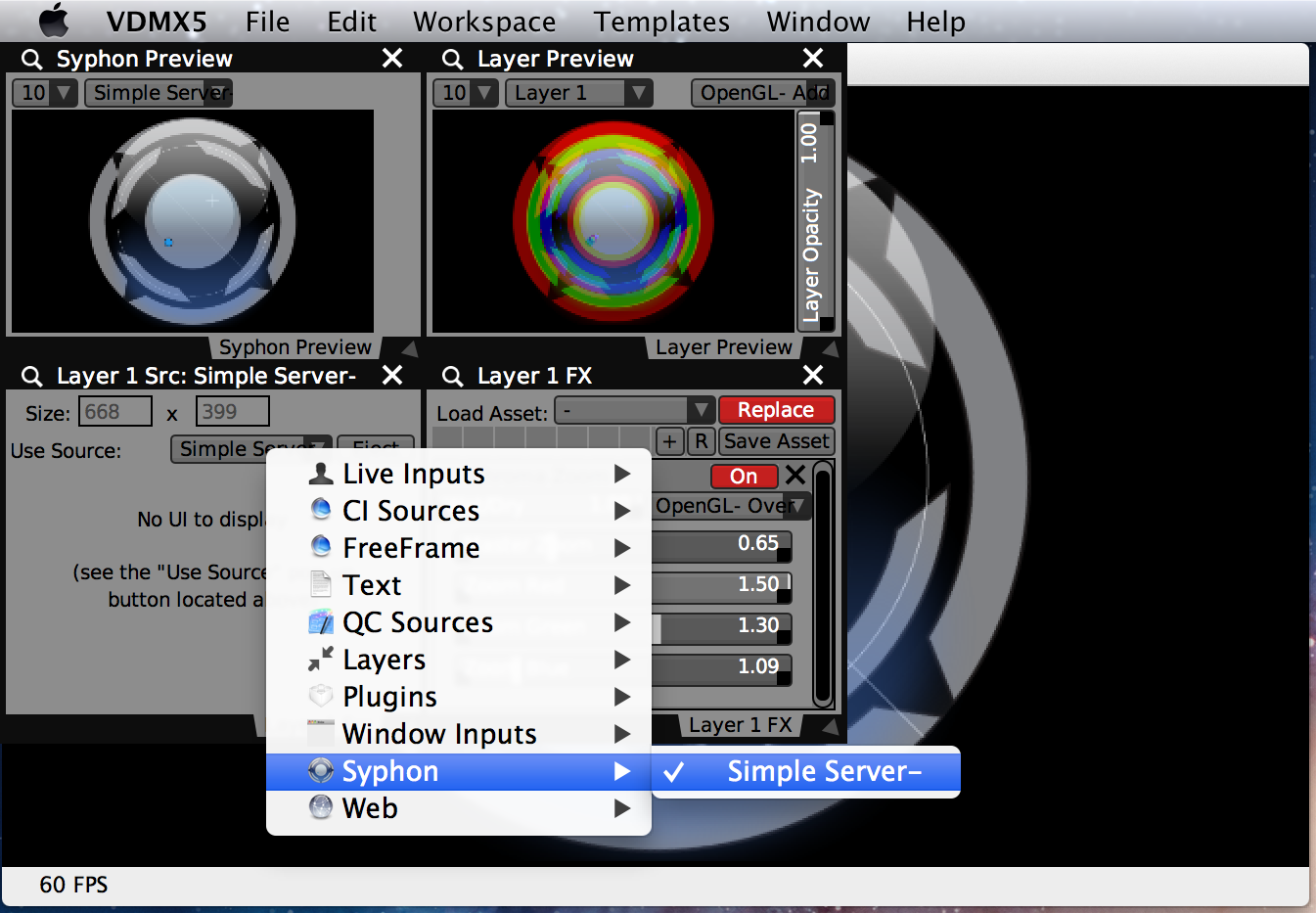Click the Save Asset button
Screen dimensions: 1316x913
point(776,441)
